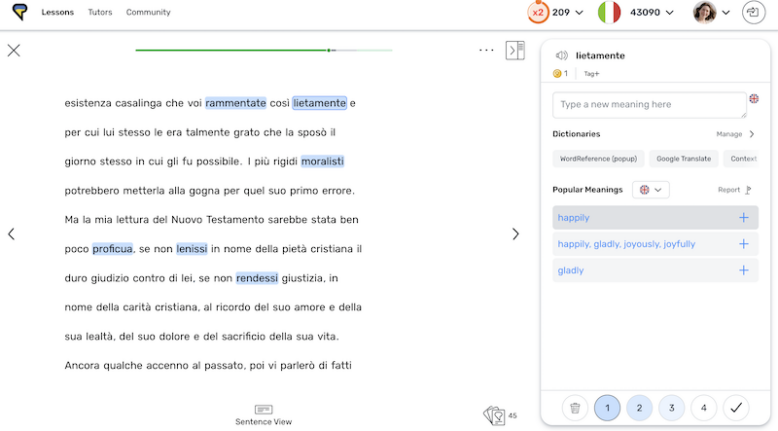778x431 pixels.
Task: Mark word as known with checkmark
Action: click(x=736, y=407)
